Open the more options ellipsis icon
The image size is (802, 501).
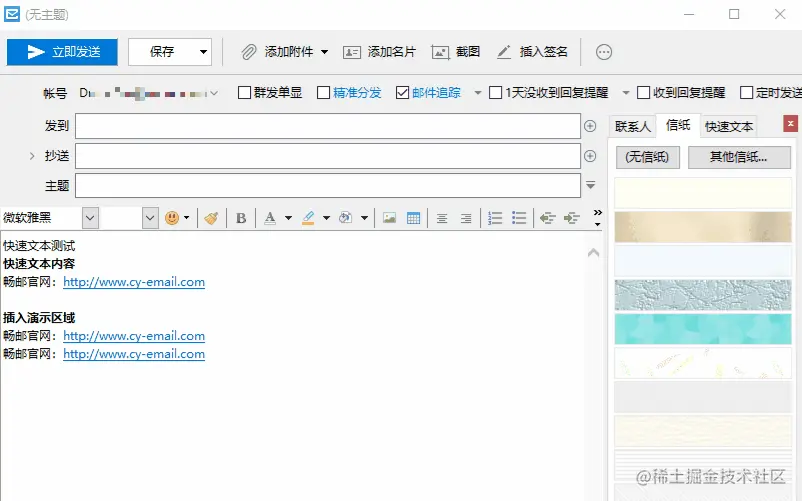tap(604, 52)
